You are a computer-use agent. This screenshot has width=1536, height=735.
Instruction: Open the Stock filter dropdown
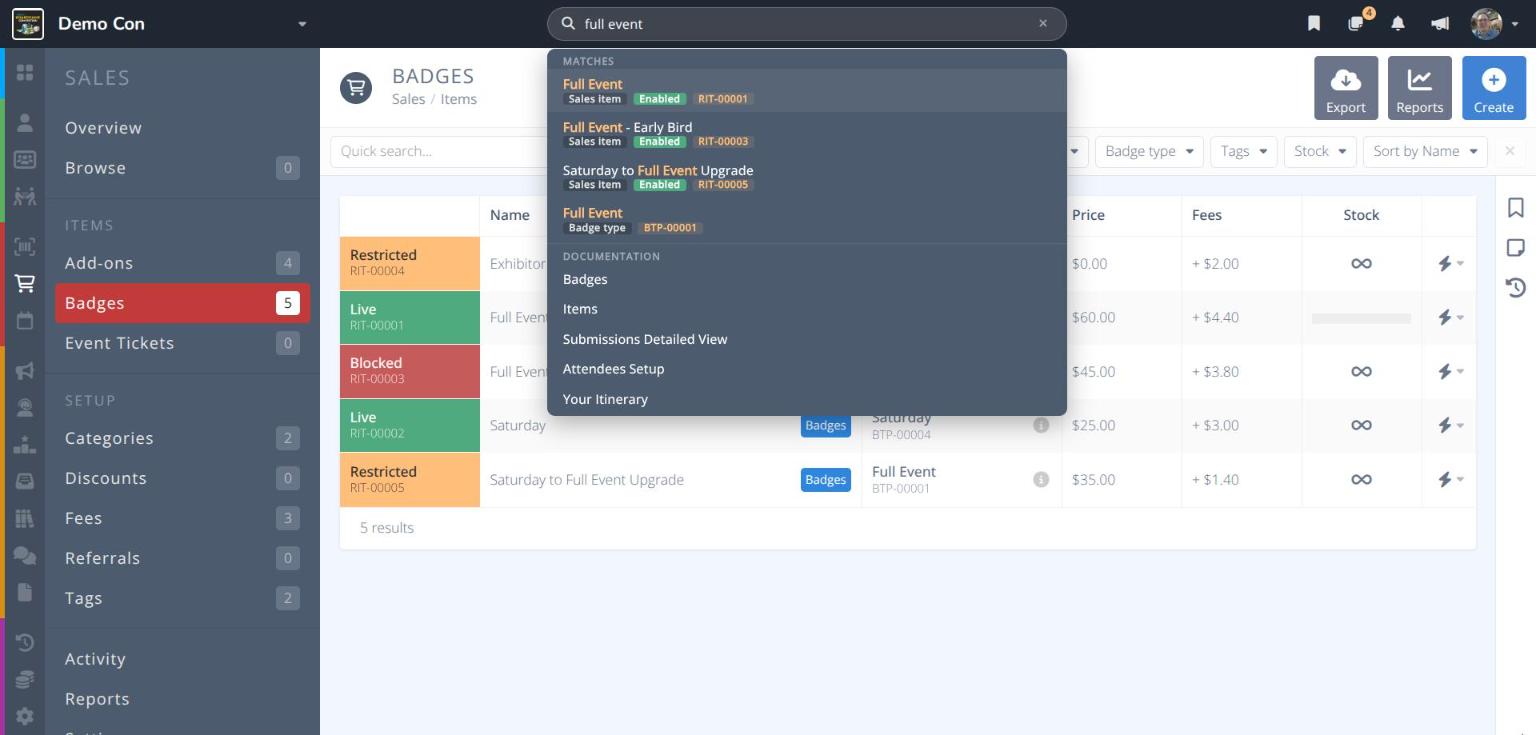coord(1320,151)
